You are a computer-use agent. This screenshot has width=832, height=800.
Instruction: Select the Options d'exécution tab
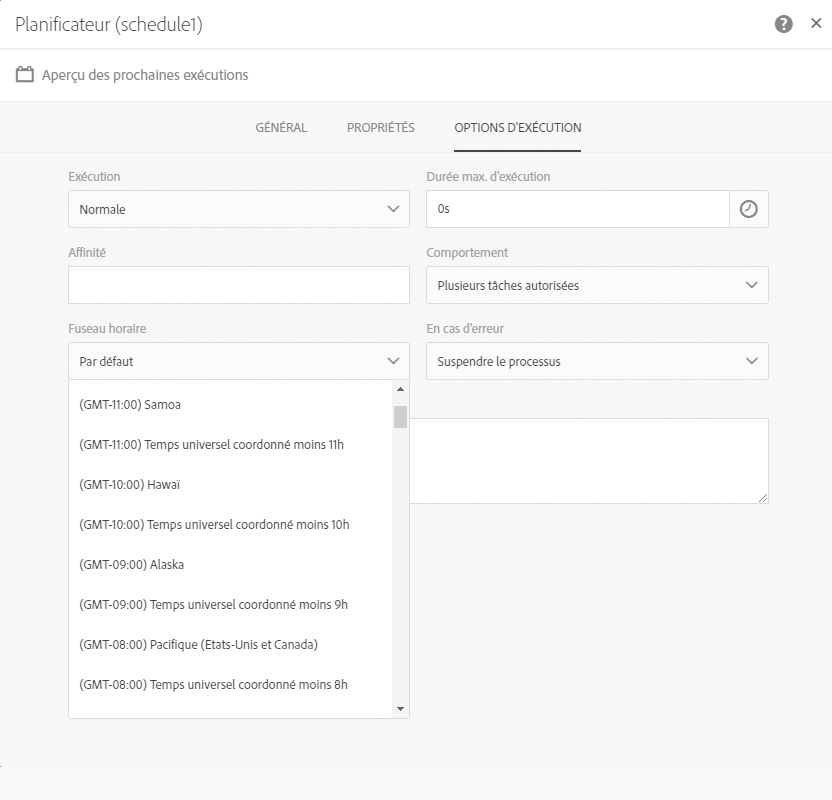pos(517,128)
